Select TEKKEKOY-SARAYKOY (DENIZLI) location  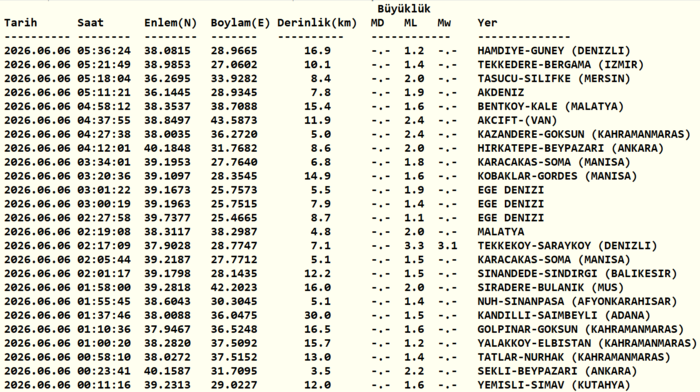[567, 246]
